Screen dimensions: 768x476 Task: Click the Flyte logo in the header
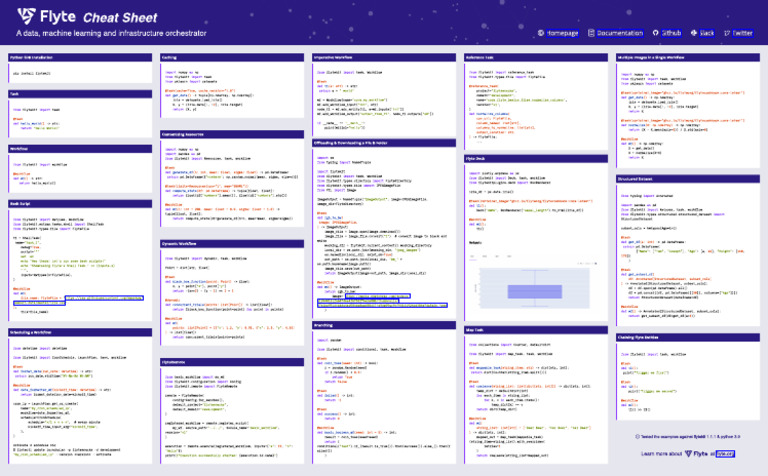[x=47, y=17]
